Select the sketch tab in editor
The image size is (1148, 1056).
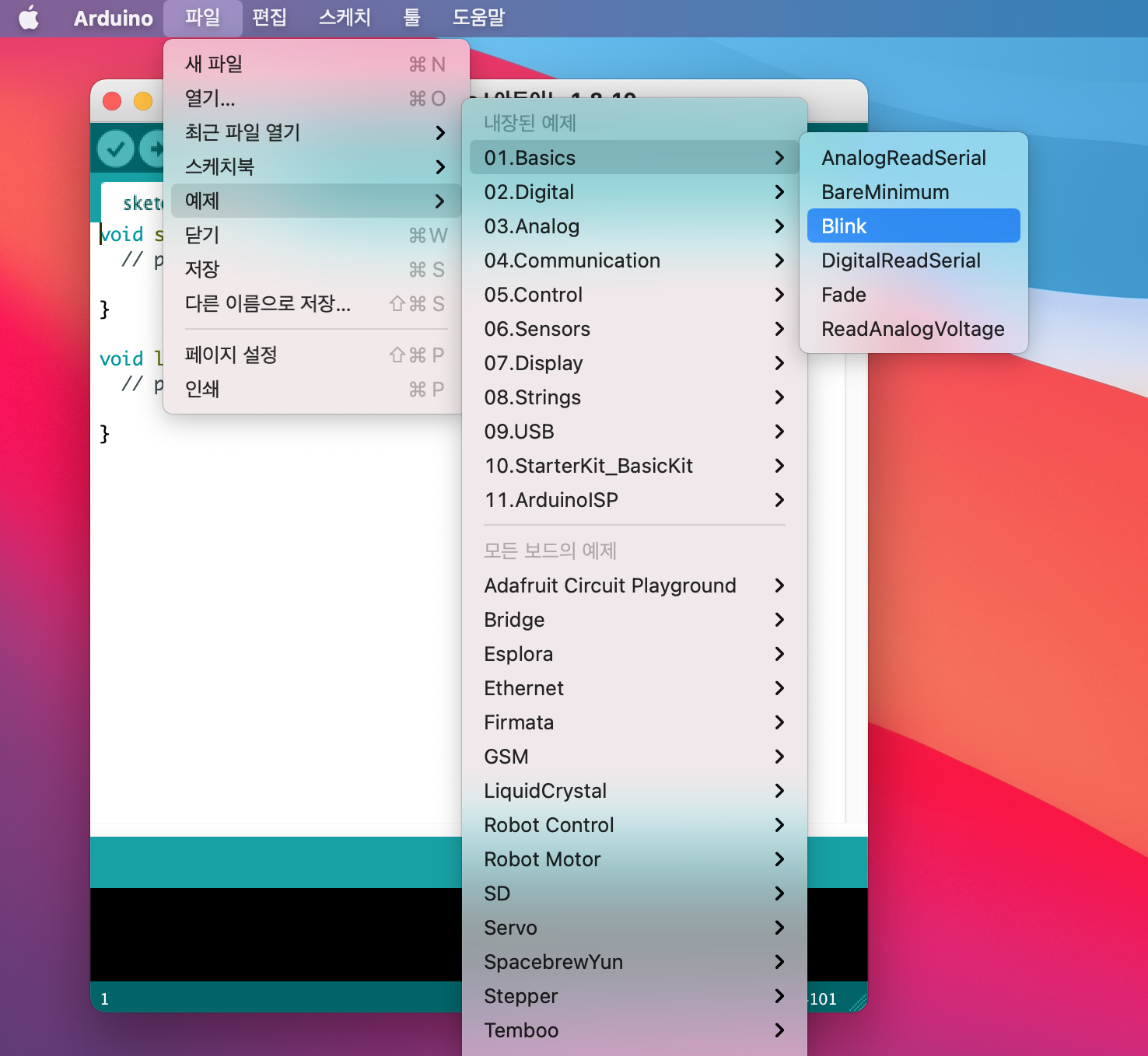click(x=132, y=203)
